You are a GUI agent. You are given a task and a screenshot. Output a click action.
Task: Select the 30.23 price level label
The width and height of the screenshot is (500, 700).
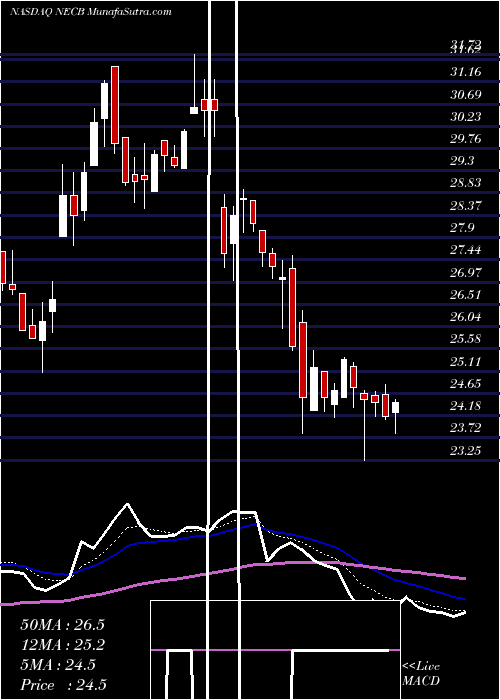click(466, 117)
